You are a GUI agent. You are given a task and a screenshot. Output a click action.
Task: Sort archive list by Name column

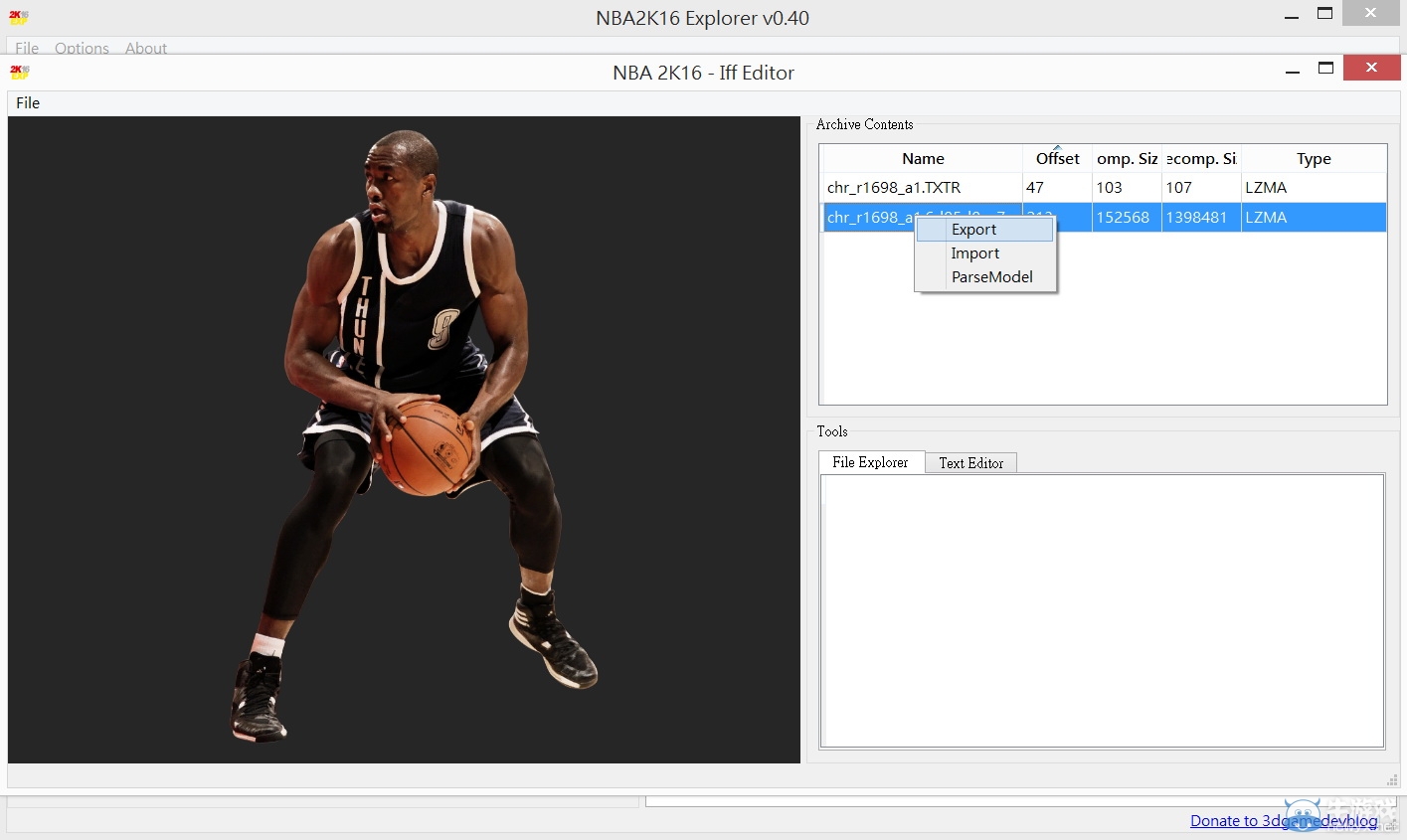(923, 159)
